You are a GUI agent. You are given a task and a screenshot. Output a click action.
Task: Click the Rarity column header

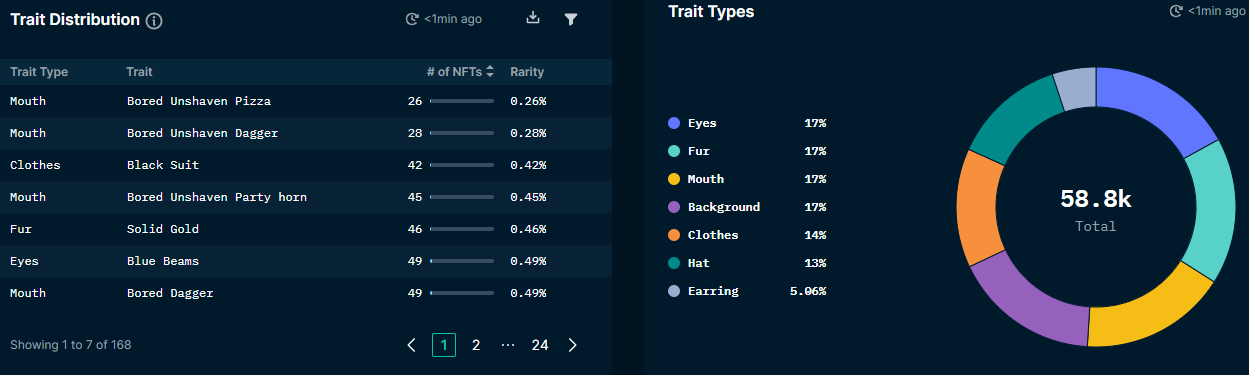(x=527, y=72)
